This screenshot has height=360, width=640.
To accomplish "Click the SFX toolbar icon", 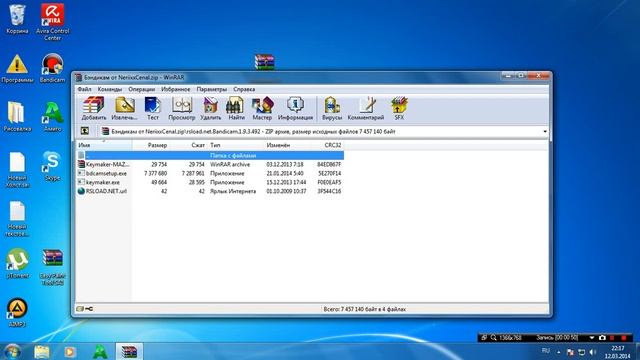I will (x=399, y=108).
